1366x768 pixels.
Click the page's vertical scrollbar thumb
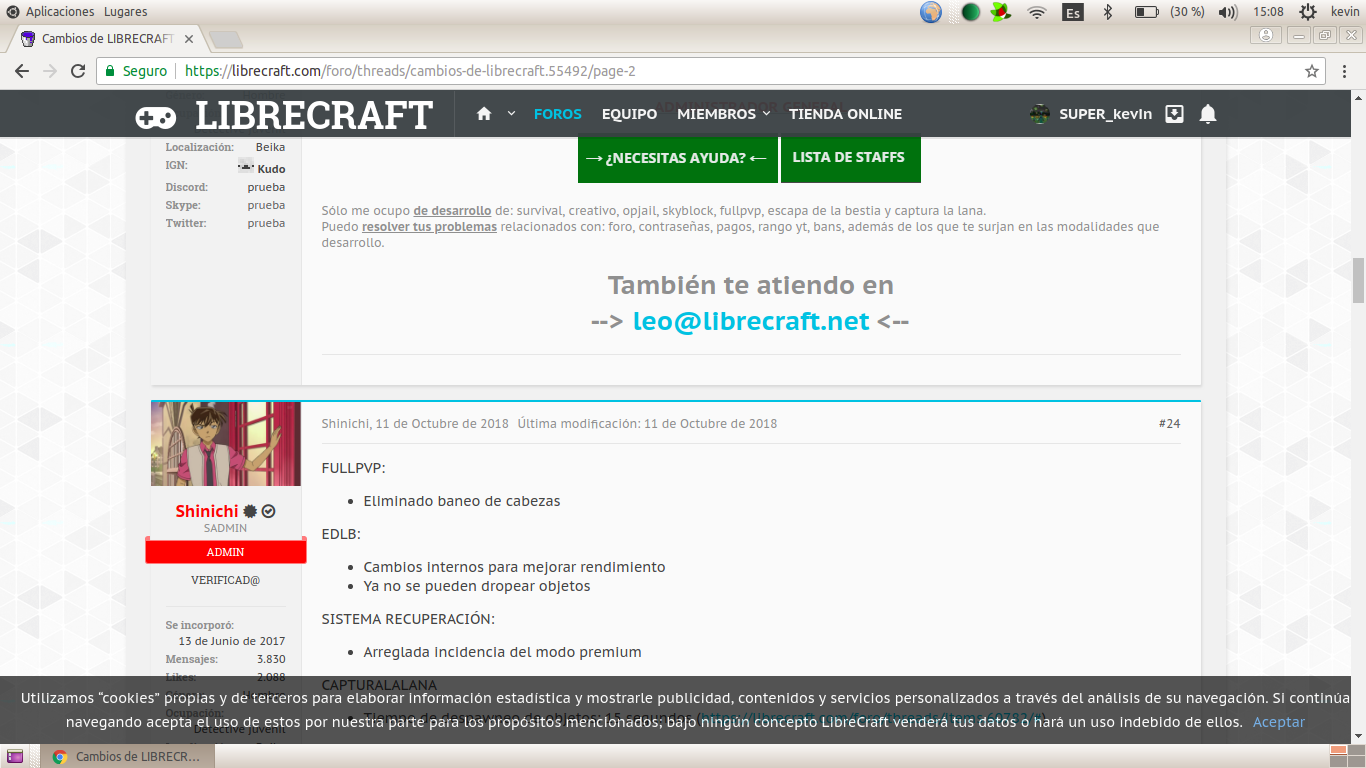point(1358,281)
